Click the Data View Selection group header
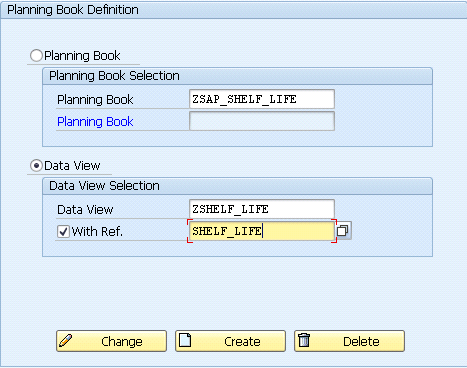Viewport: 467px width, 368px height. [x=237, y=186]
